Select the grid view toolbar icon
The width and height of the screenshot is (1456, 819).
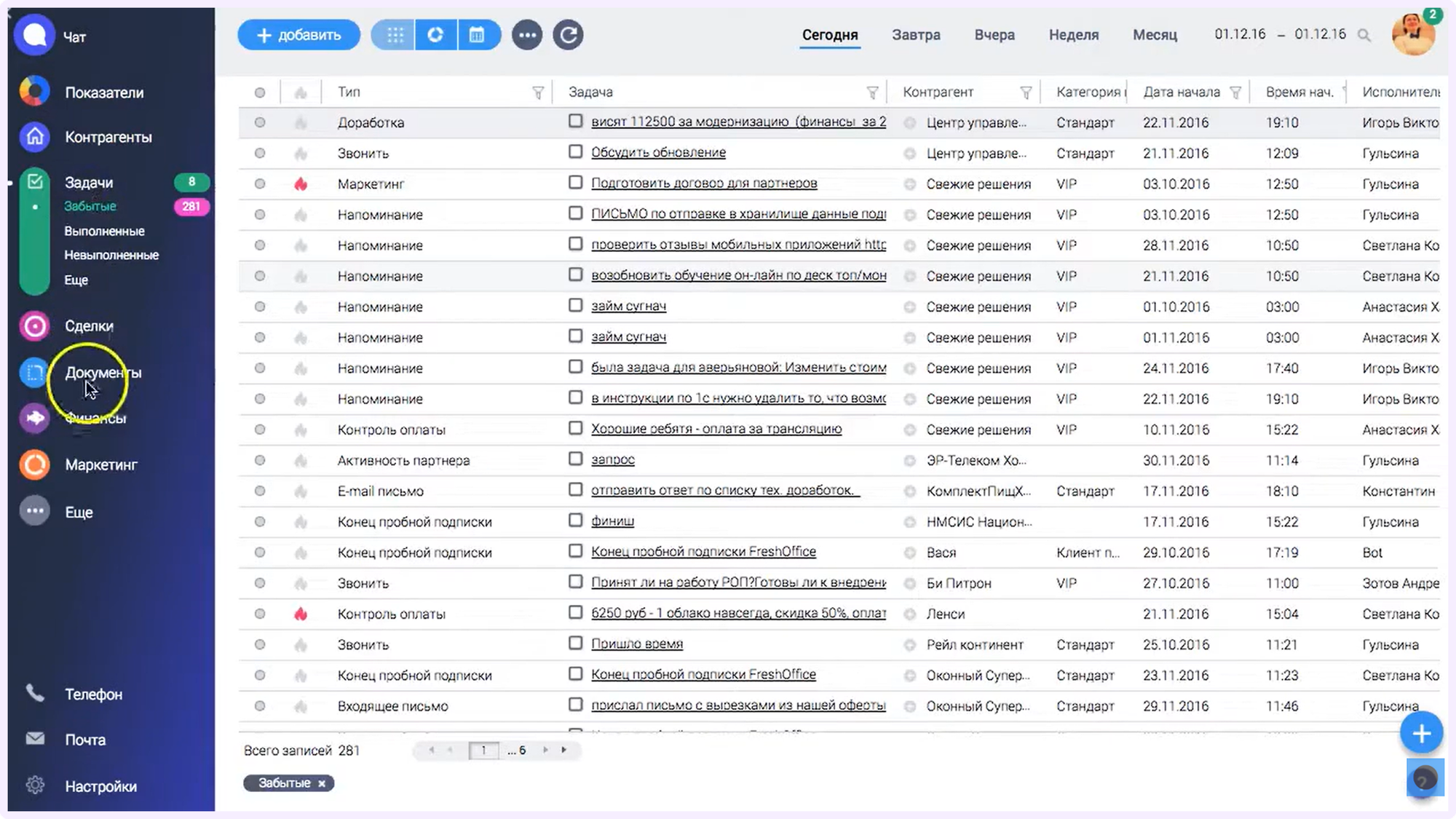click(x=394, y=35)
